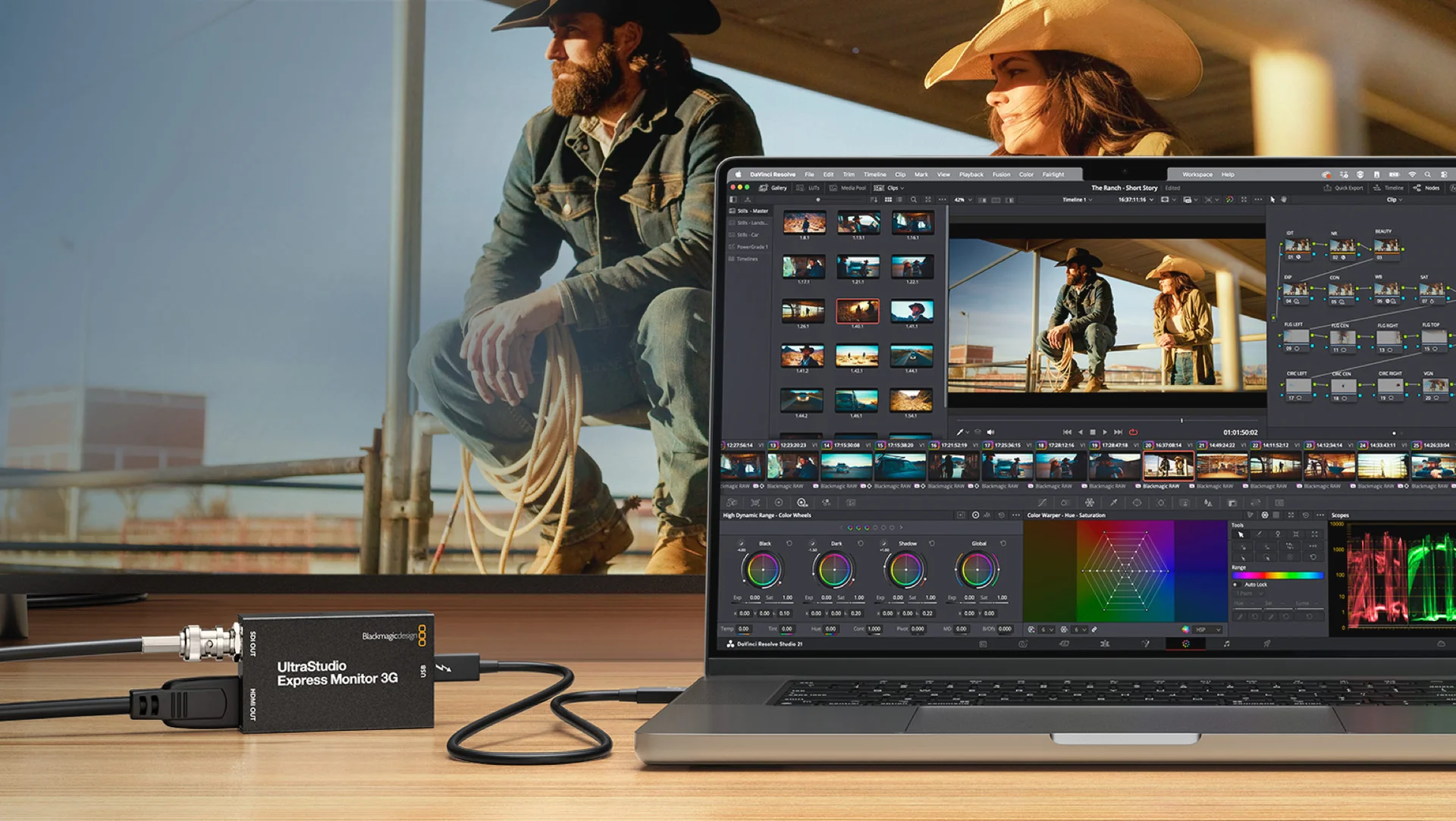Screen dimensions: 1456x821
Task: Open the Playback menu
Action: tap(971, 174)
